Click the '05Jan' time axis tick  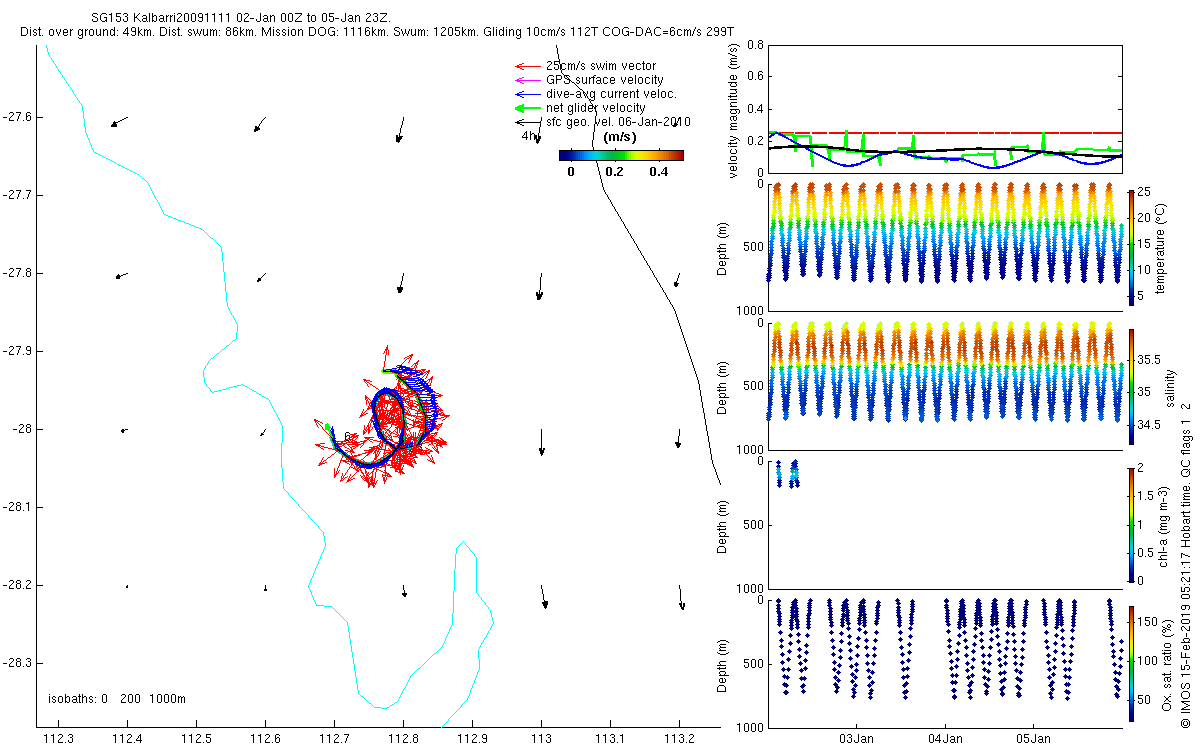pyautogui.click(x=1033, y=740)
